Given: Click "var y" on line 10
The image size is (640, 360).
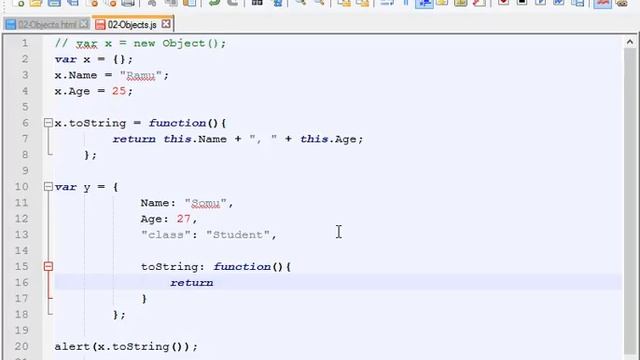Looking at the screenshot, I should [73, 187].
